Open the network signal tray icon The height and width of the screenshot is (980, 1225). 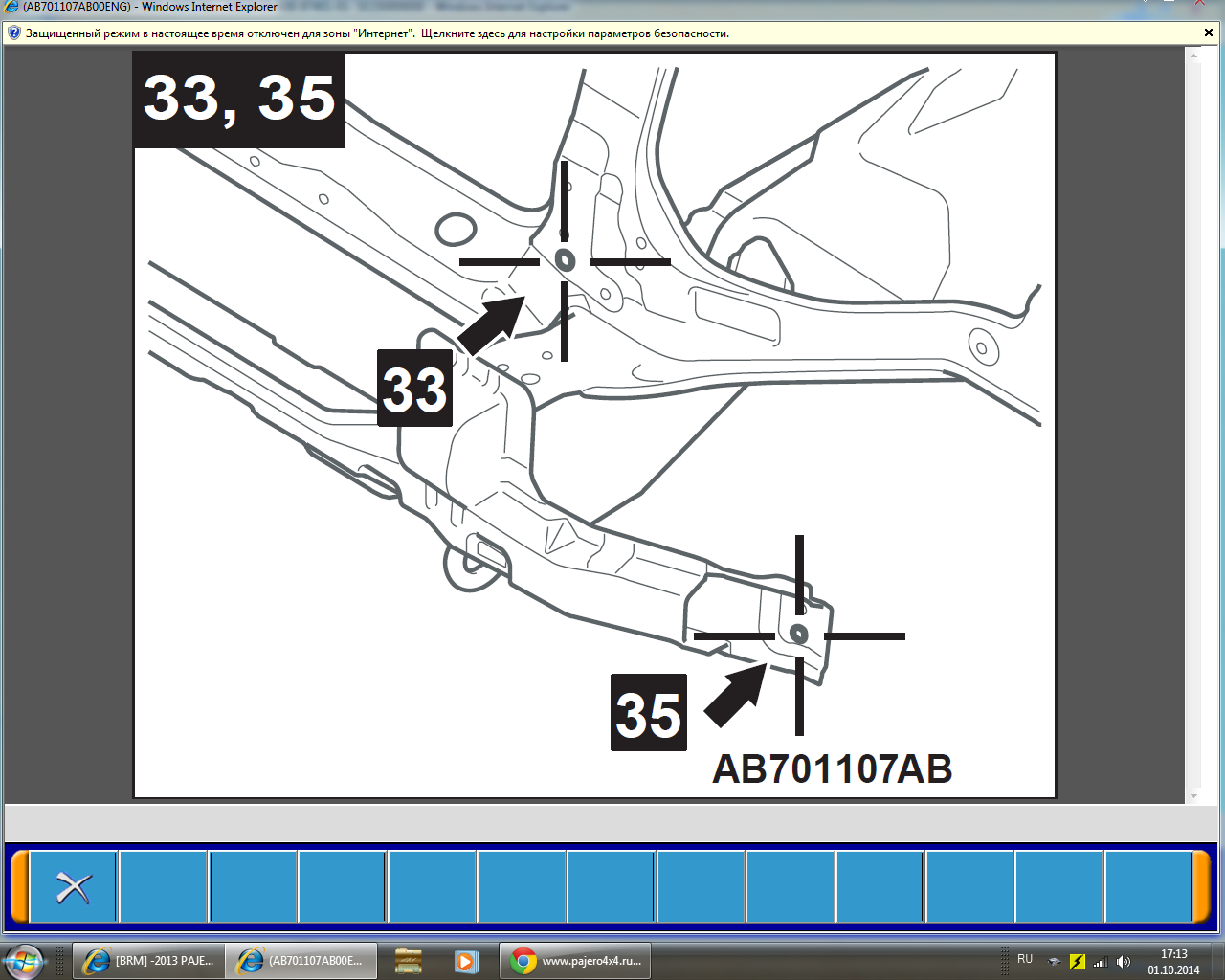[x=1101, y=962]
